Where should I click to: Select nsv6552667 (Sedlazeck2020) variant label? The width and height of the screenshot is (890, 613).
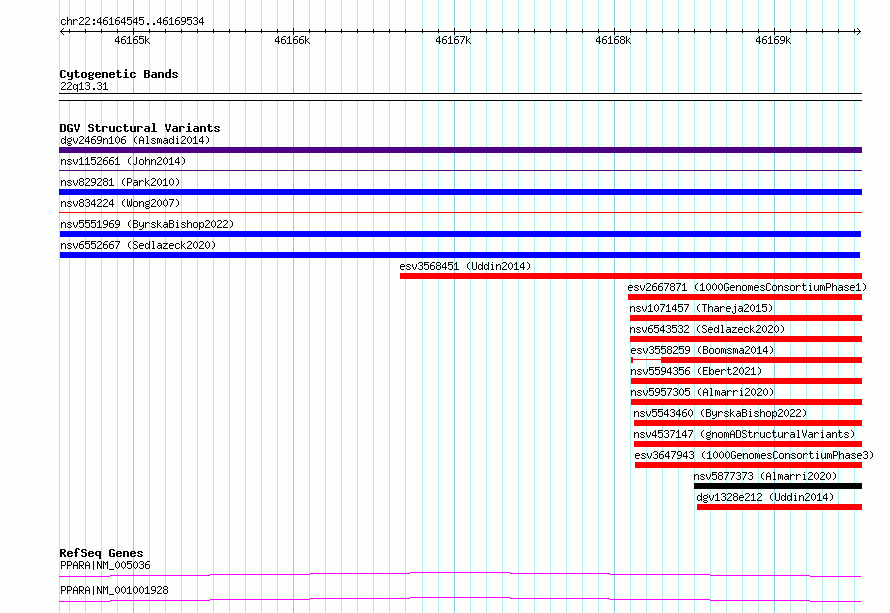pos(138,245)
